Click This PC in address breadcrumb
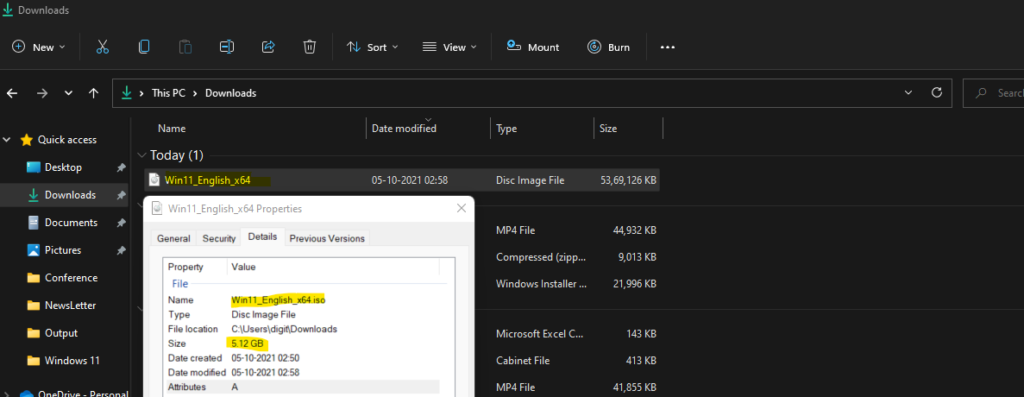 (x=168, y=93)
